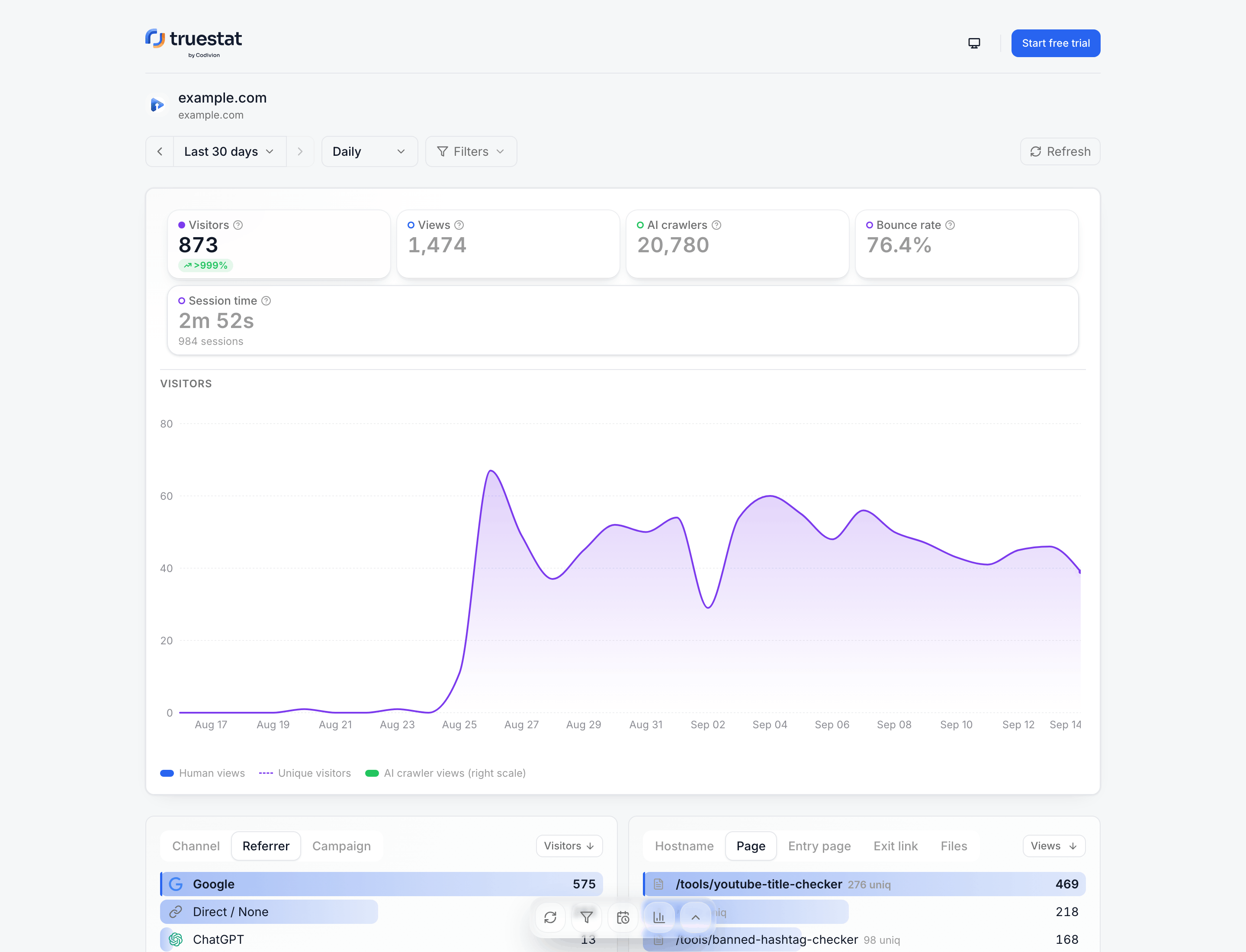This screenshot has height=952, width=1246.
Task: Toggle the AI crawlers metric card
Action: (x=737, y=244)
